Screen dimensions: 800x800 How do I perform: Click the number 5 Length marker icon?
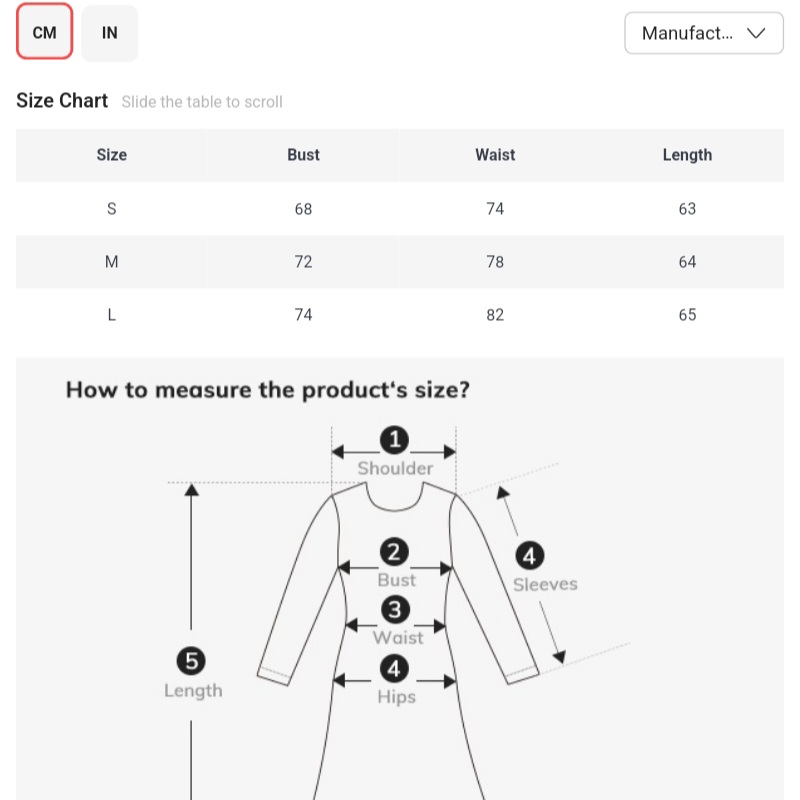click(191, 660)
